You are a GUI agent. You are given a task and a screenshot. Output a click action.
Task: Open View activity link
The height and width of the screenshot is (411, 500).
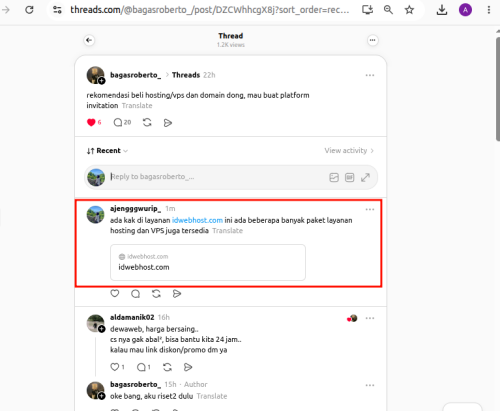point(349,151)
